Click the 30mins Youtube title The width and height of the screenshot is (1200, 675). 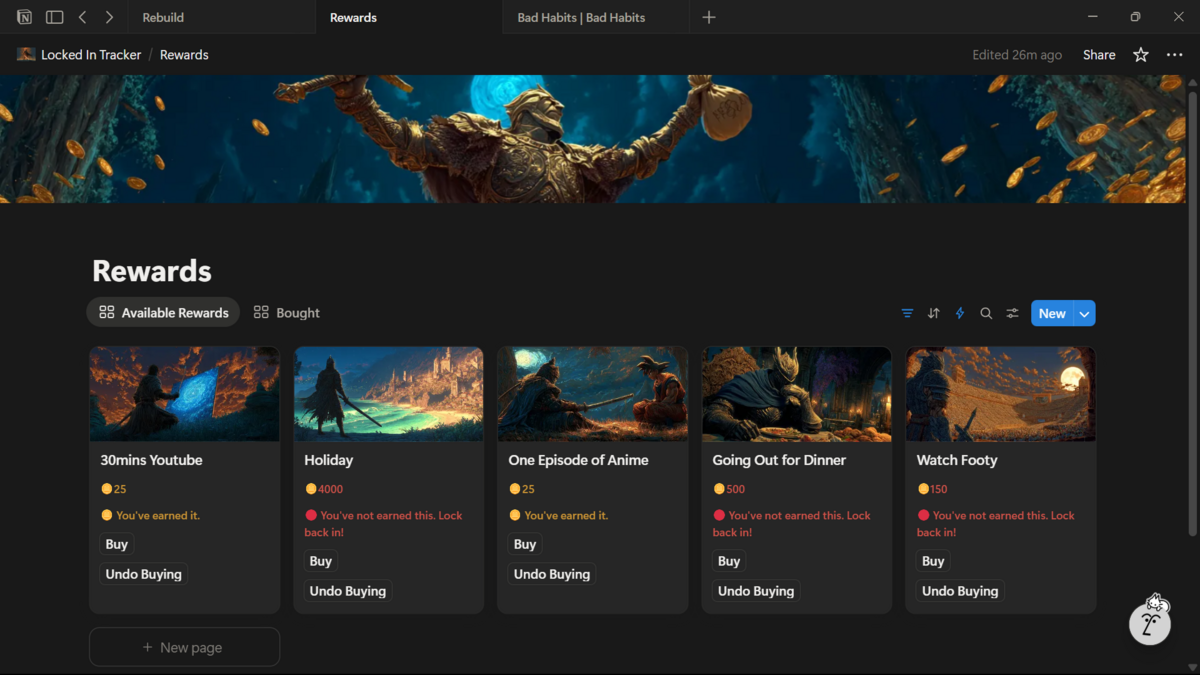151,460
